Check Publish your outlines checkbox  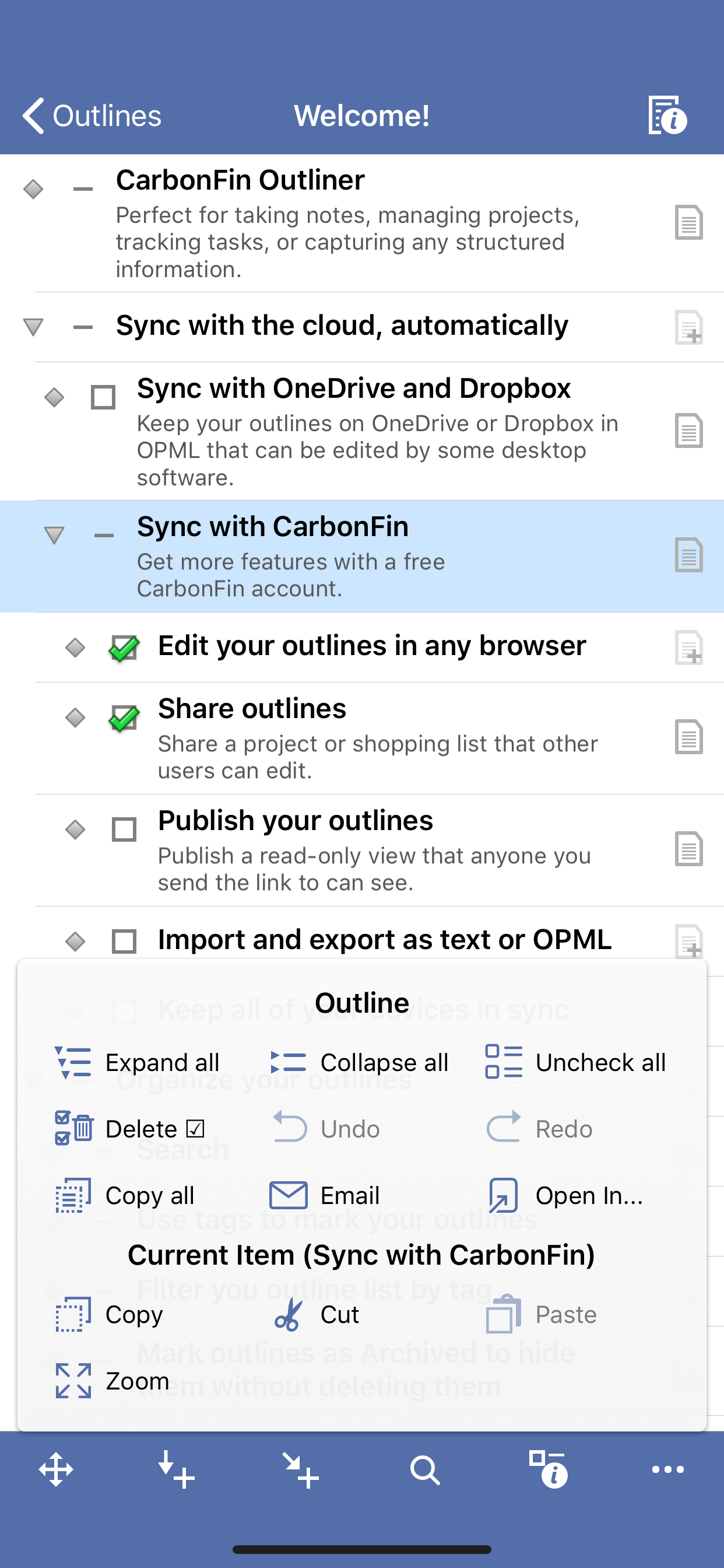124,829
